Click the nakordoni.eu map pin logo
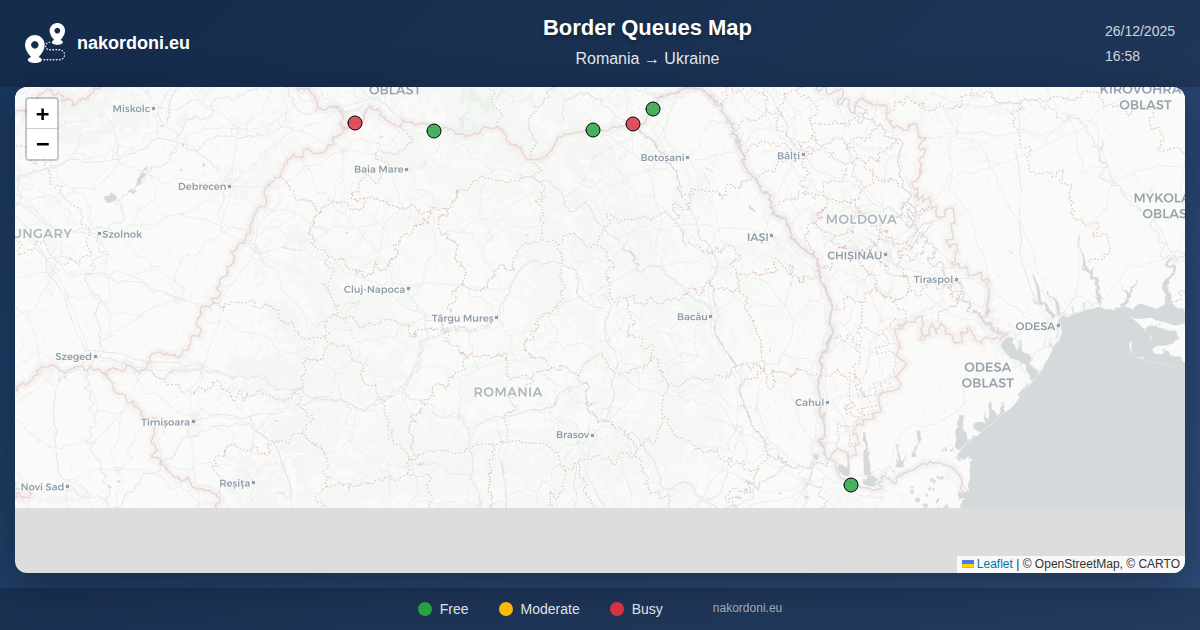 coord(45,43)
